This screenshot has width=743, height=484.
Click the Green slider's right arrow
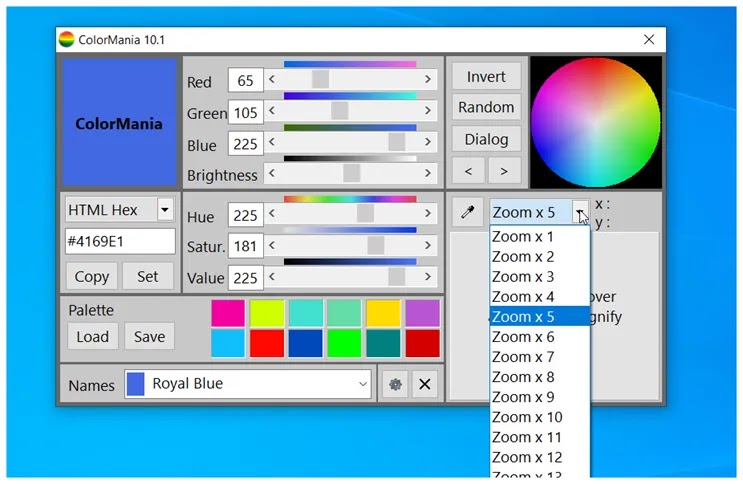428,111
